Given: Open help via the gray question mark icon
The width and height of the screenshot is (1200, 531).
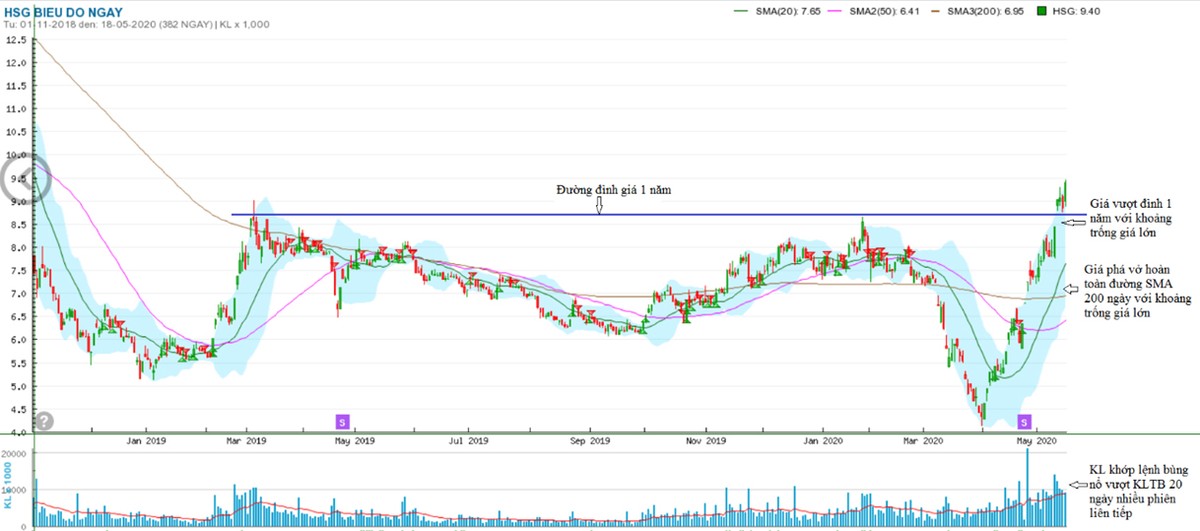Looking at the screenshot, I should (44, 421).
